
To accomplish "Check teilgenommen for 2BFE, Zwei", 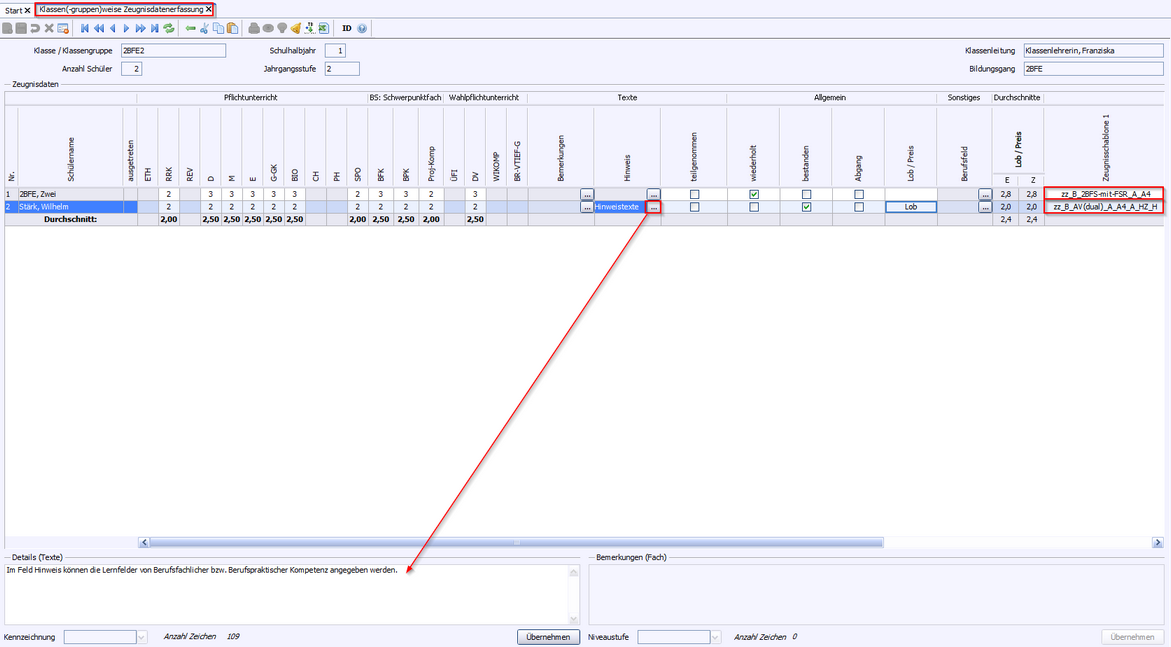I will tap(694, 194).
